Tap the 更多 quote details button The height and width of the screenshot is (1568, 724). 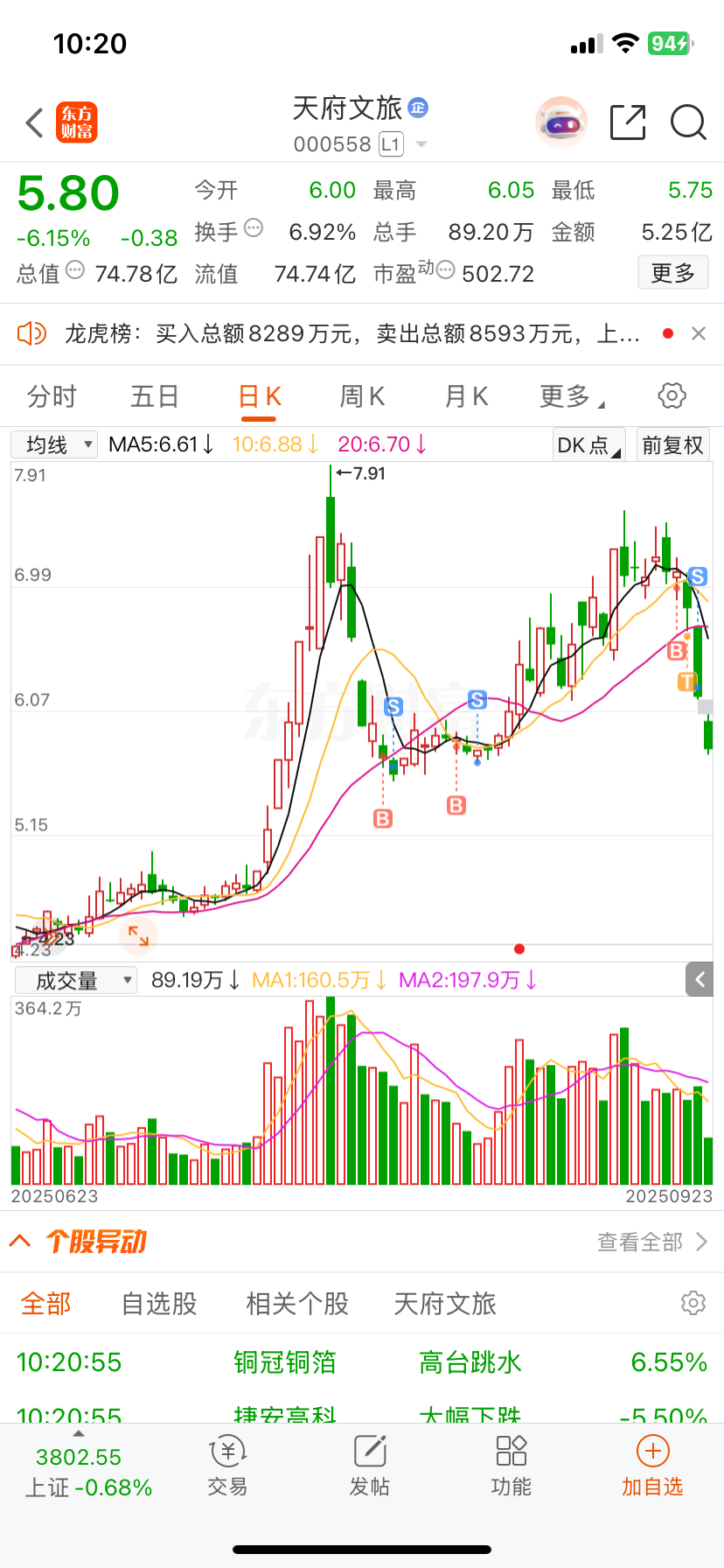[x=673, y=273]
